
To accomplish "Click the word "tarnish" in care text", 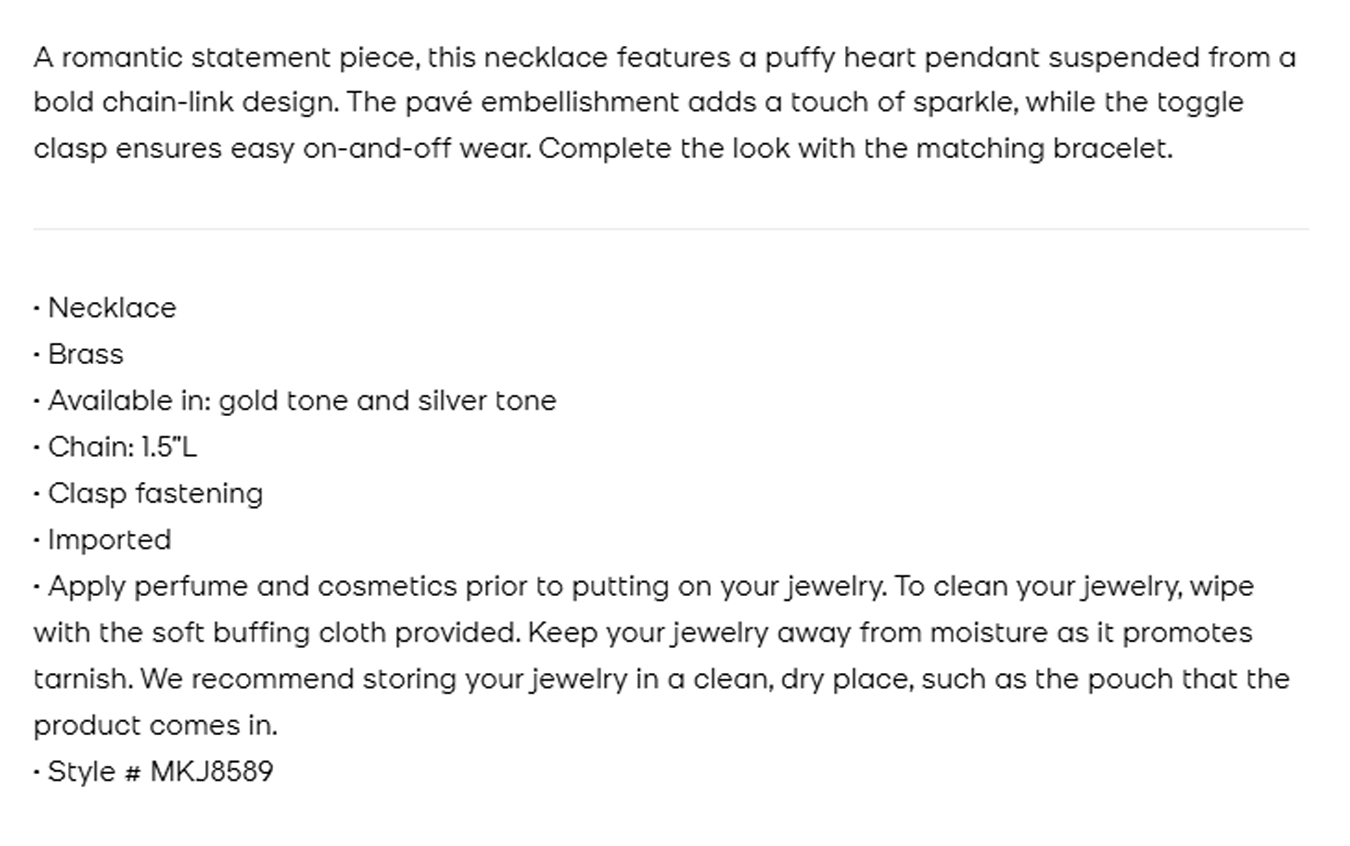I will coord(81,679).
